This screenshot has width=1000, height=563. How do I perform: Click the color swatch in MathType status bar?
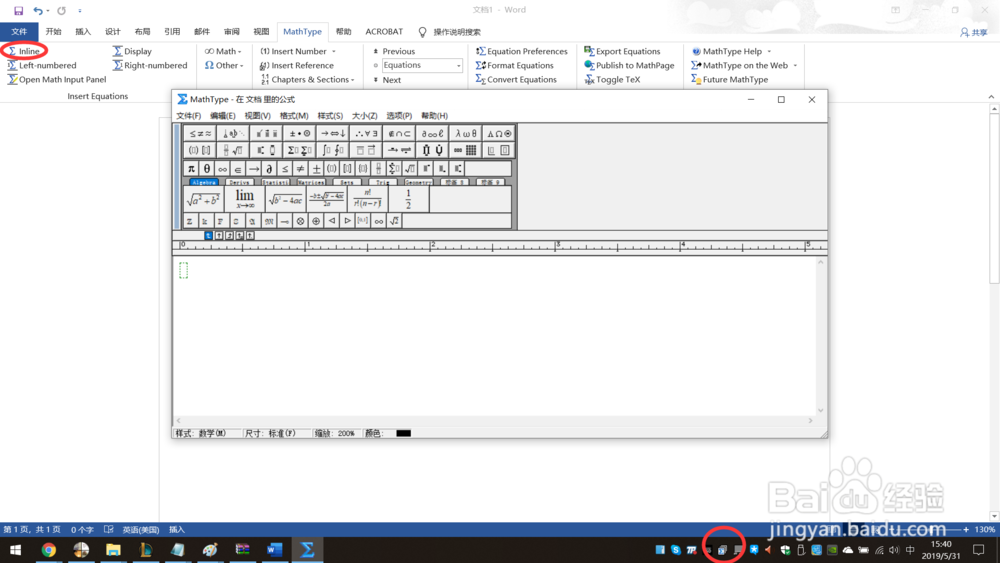[403, 433]
